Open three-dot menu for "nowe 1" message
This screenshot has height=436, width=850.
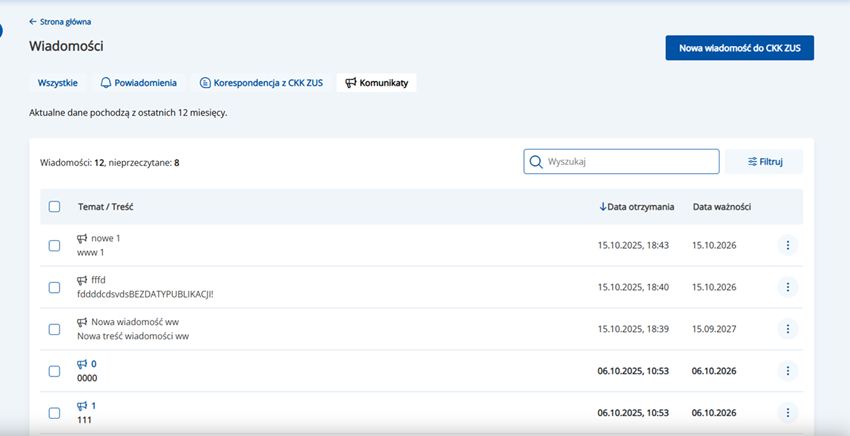(787, 245)
